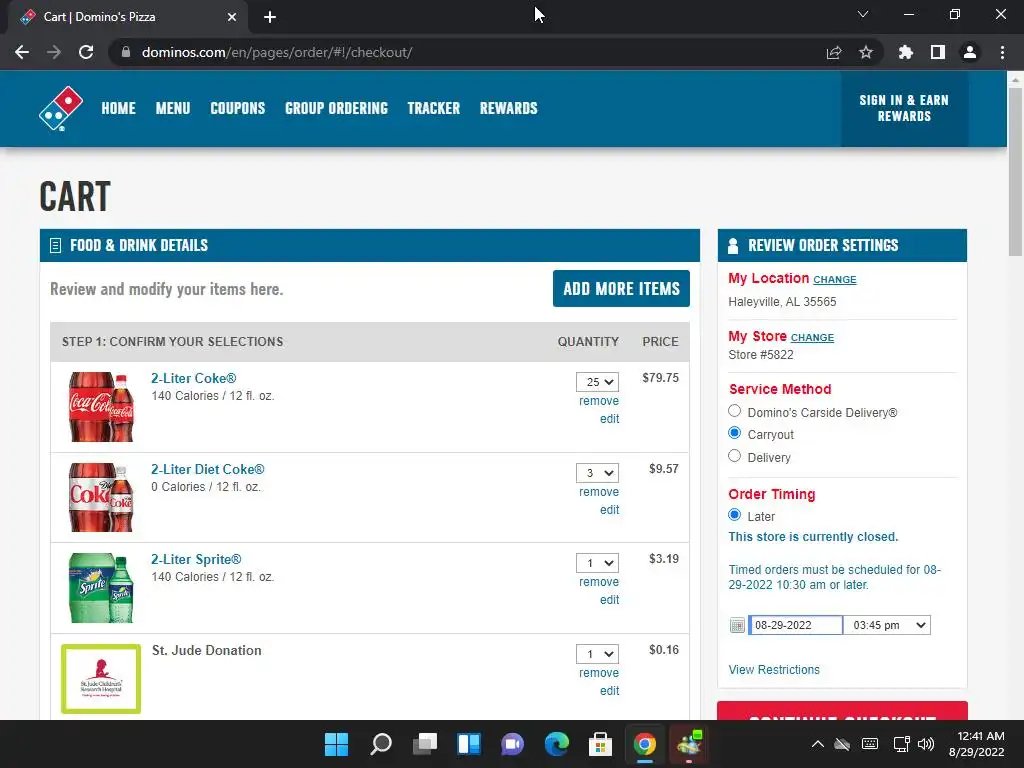Screen dimensions: 1024x768
Task: Open quantity dropdown for St. Jude Donation
Action: tap(597, 654)
